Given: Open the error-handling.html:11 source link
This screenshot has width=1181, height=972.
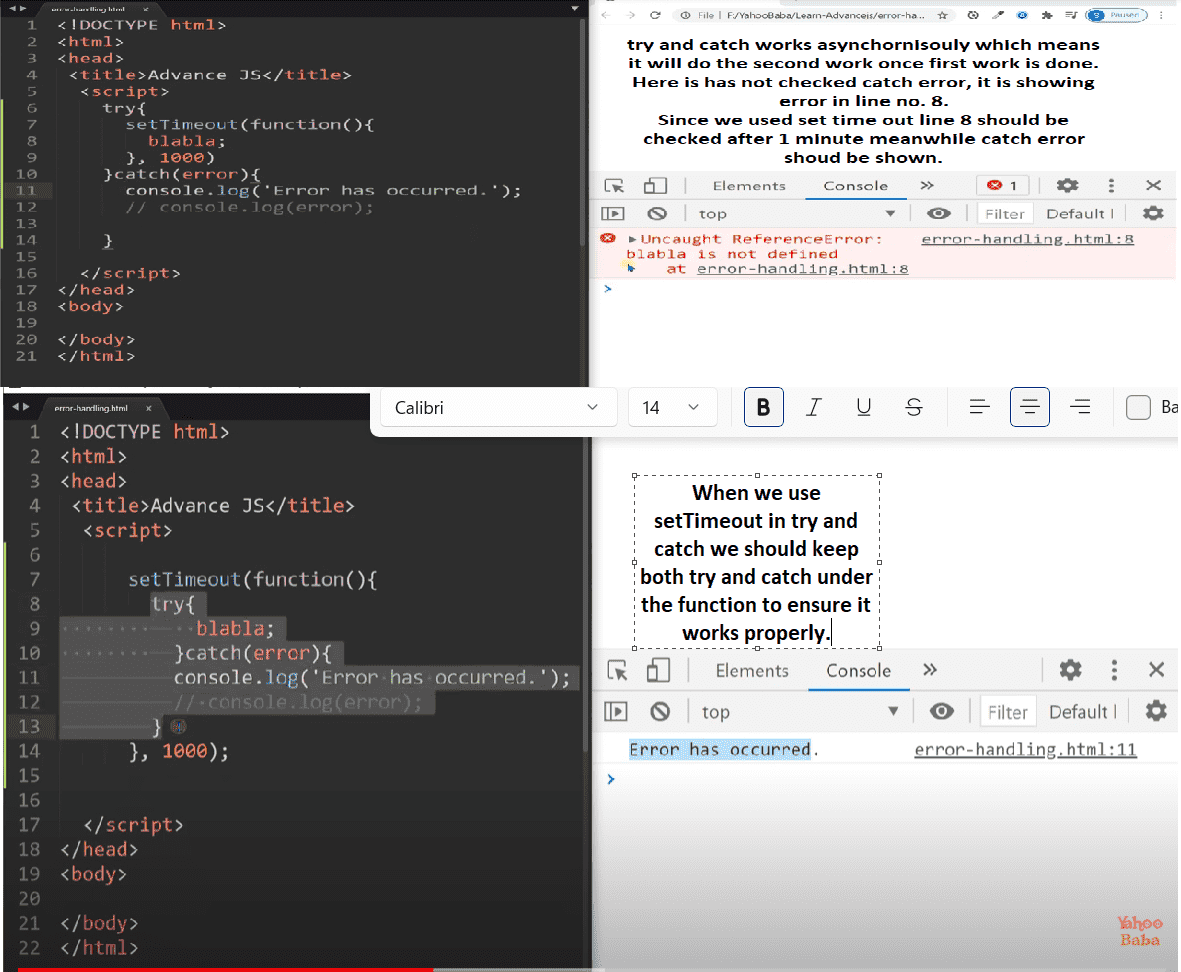Looking at the screenshot, I should point(1025,750).
